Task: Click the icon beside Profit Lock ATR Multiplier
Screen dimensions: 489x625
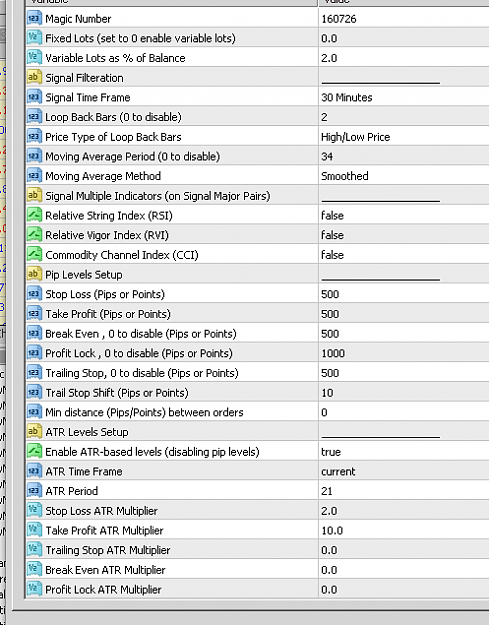Action: [x=34, y=589]
